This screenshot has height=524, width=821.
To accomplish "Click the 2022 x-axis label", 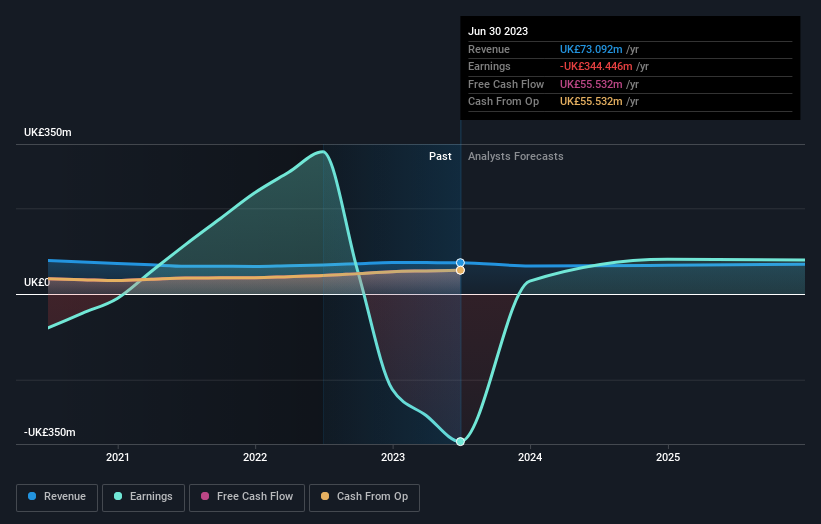I will [255, 458].
